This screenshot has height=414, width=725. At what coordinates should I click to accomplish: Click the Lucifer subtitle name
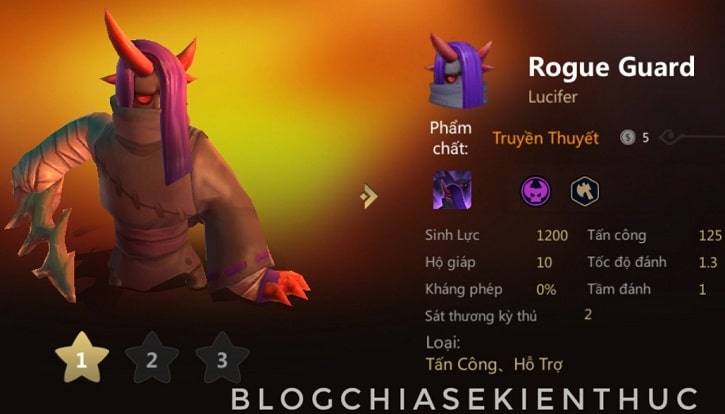pos(553,97)
